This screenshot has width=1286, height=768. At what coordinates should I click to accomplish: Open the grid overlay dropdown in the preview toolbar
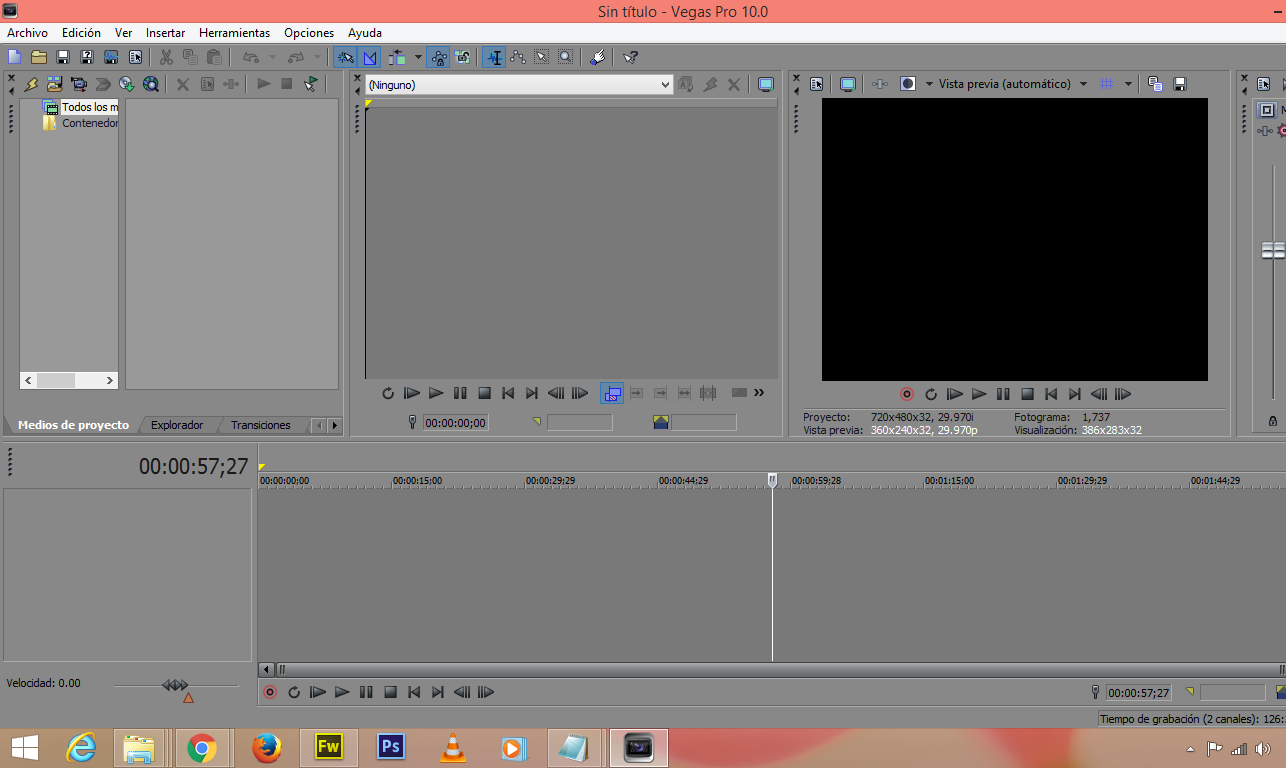click(1127, 84)
